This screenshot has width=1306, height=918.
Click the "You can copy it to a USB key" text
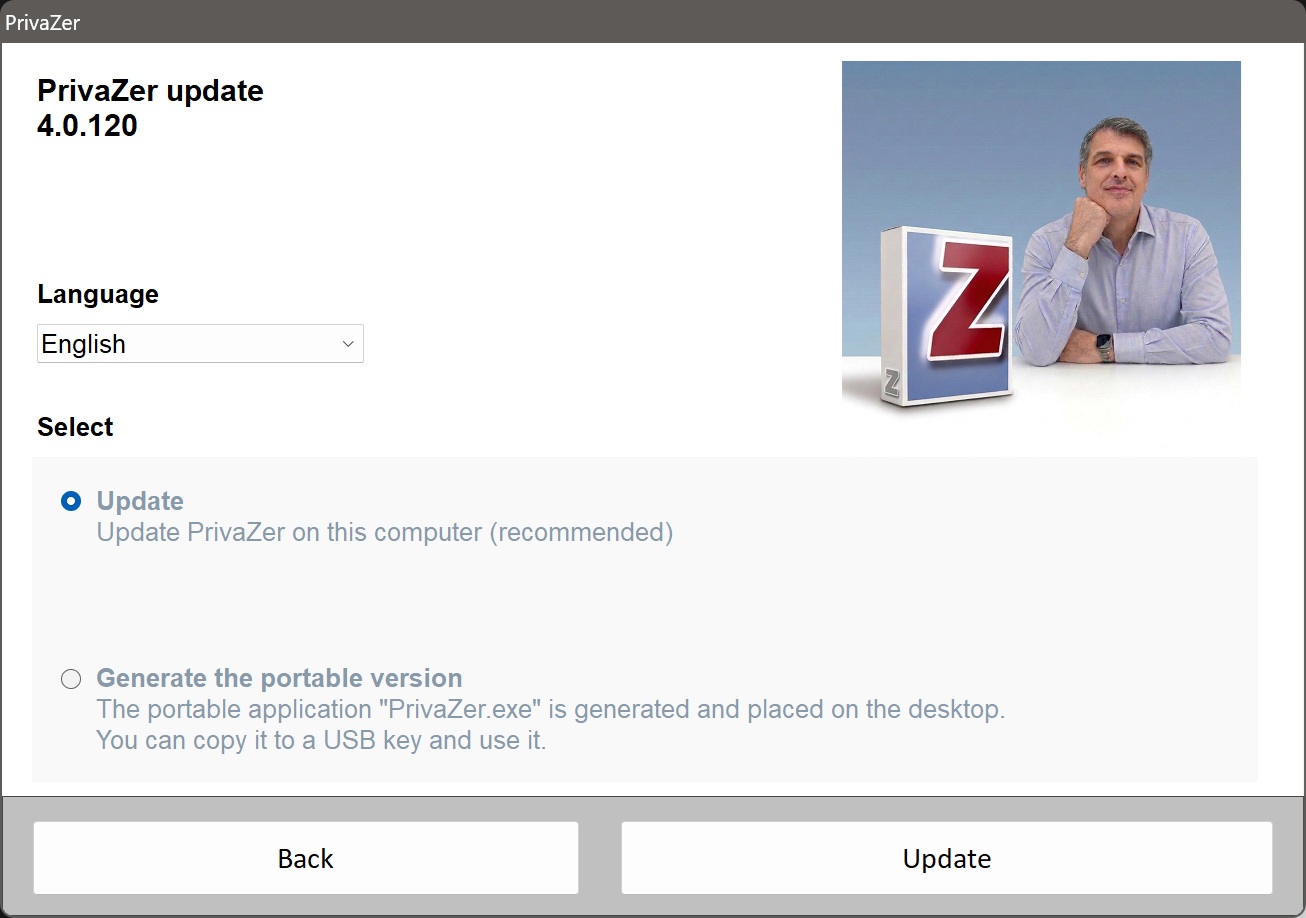[x=321, y=741]
